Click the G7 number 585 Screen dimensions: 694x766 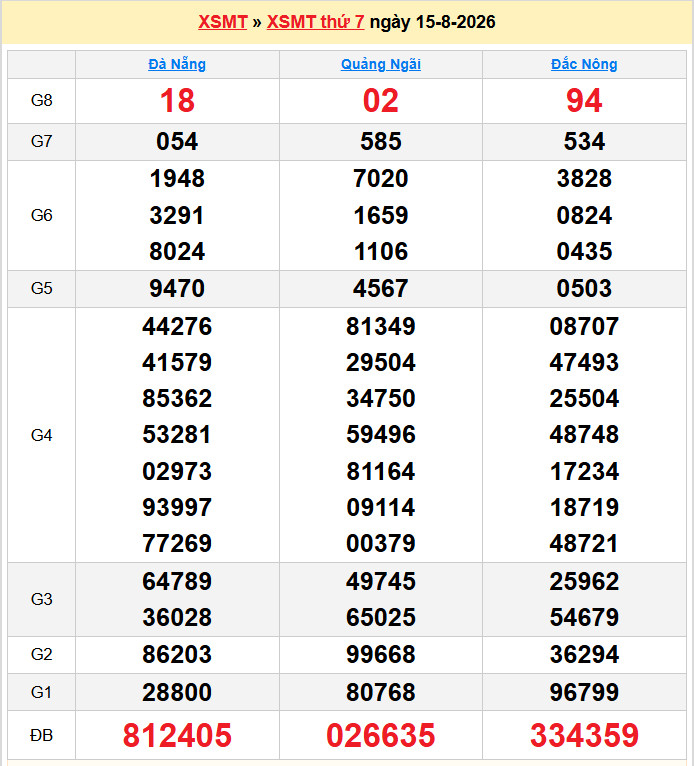[x=381, y=142]
